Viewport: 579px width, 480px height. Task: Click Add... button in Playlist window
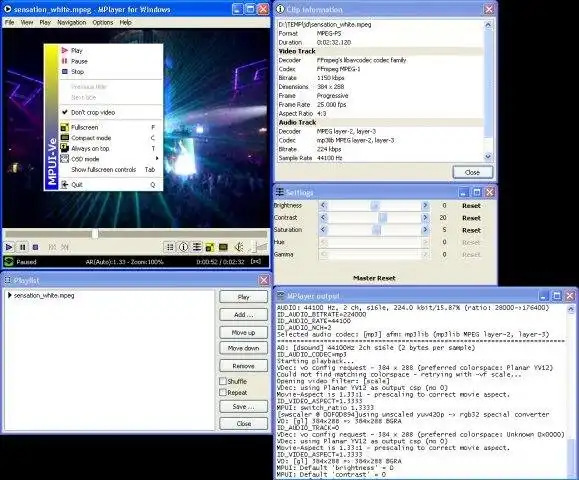coord(243,315)
